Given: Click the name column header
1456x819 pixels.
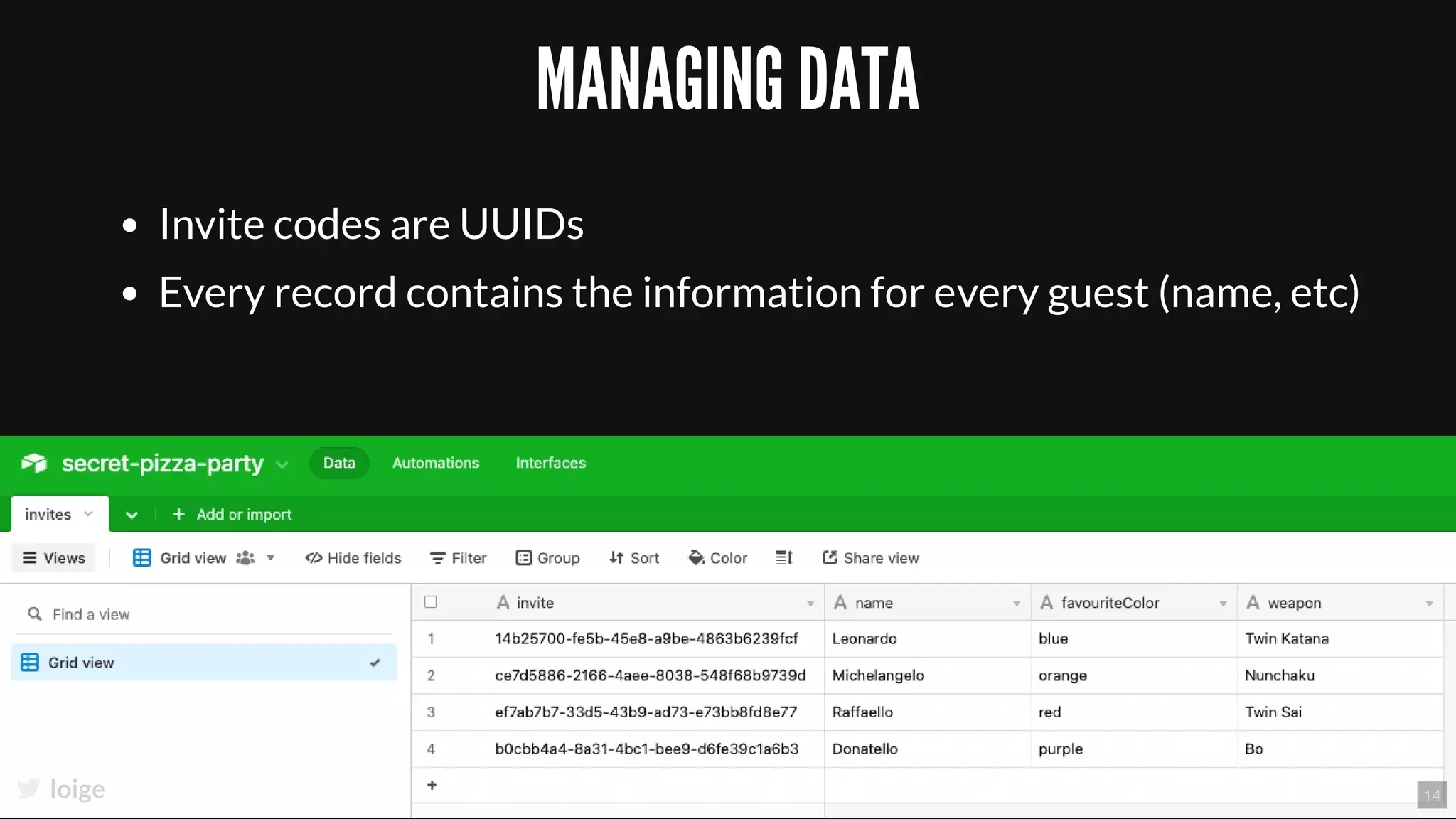Looking at the screenshot, I should tap(928, 603).
